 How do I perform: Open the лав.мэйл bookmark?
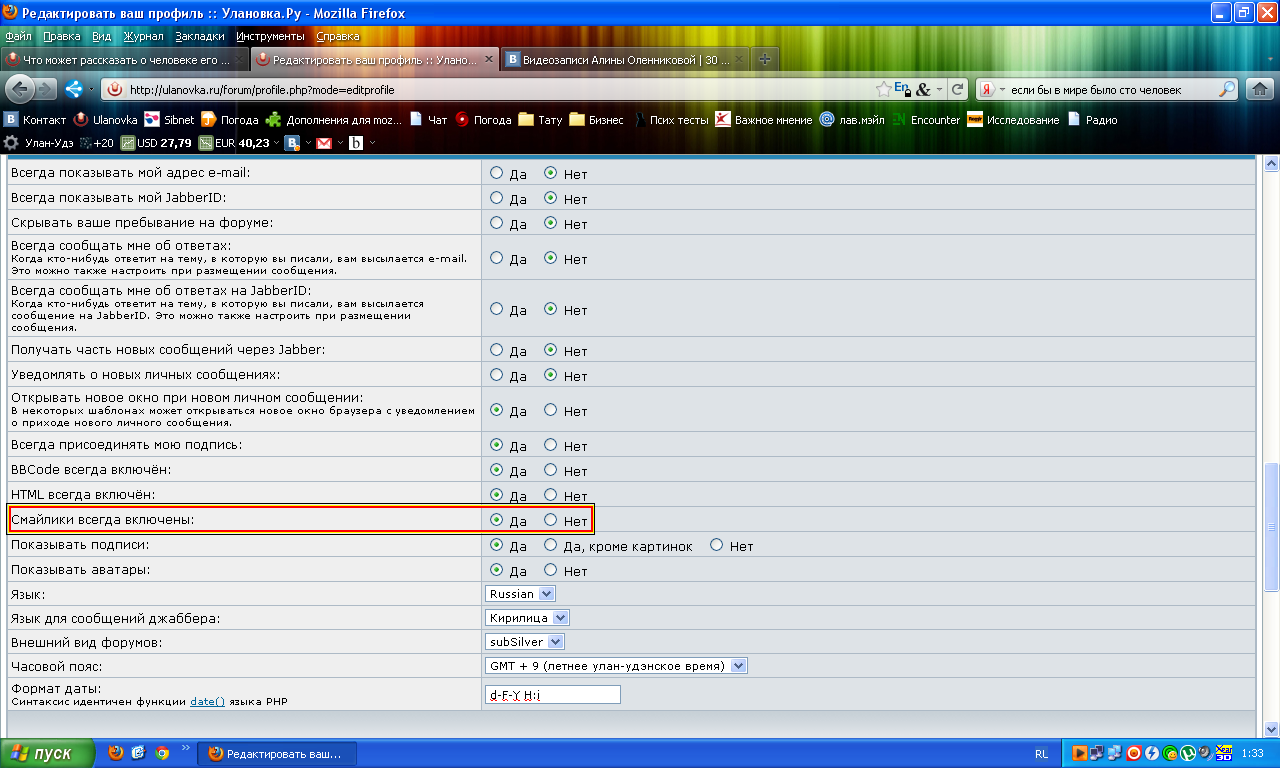tap(853, 120)
